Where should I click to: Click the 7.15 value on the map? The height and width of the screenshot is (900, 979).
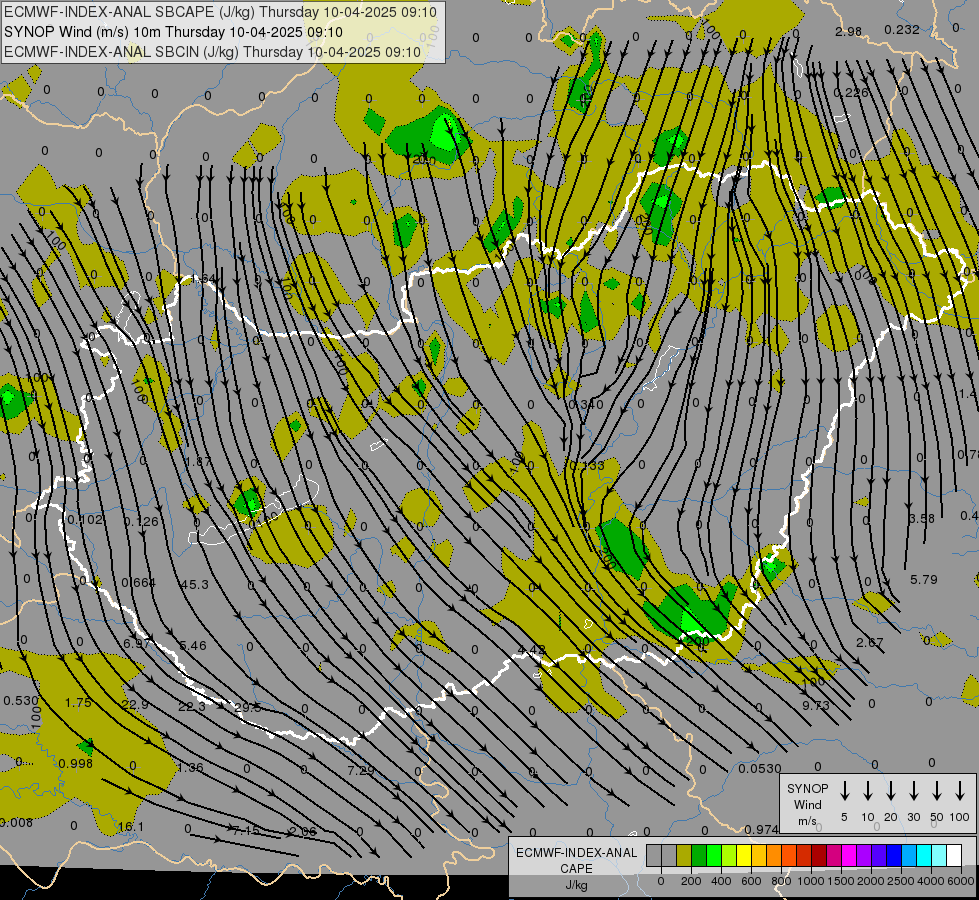[x=246, y=830]
